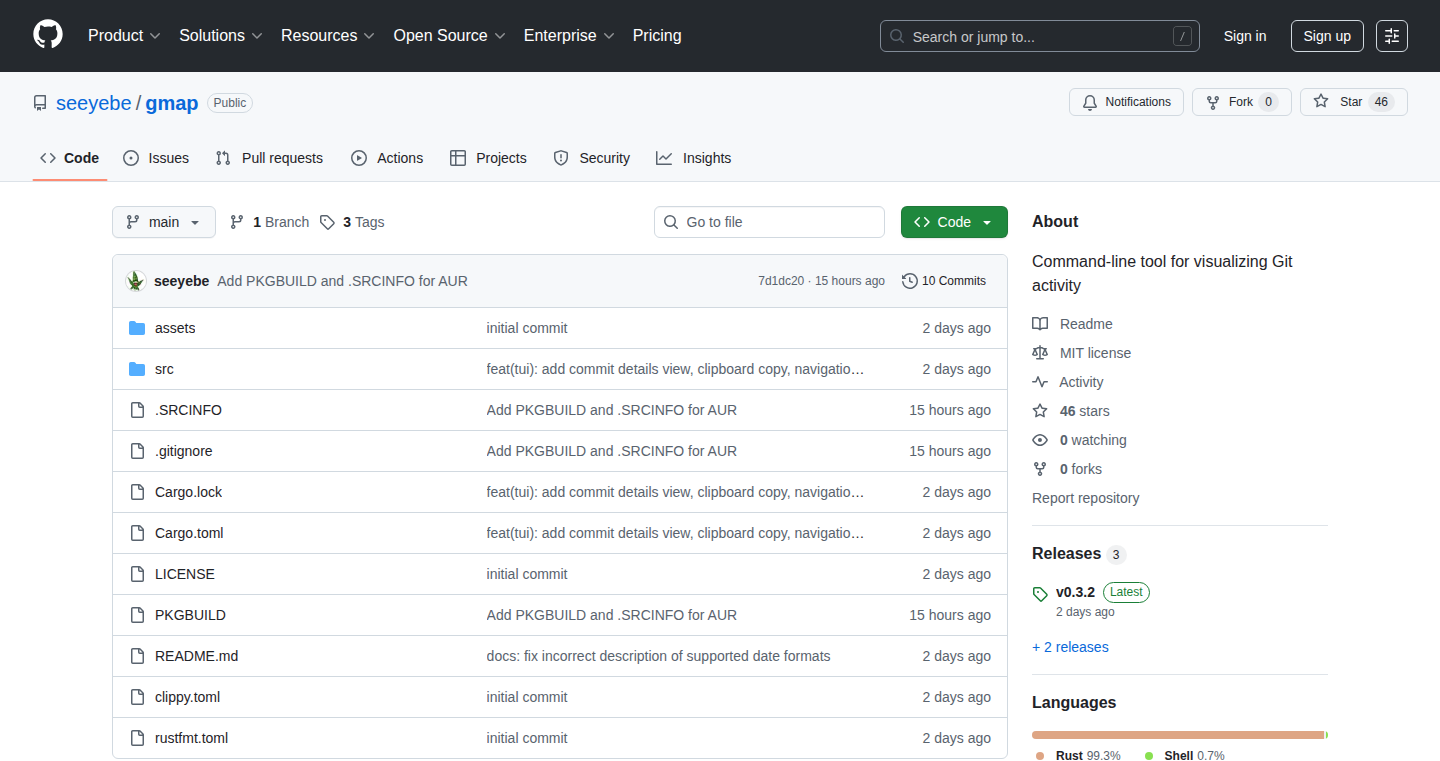Switch to the Security tab

pos(591,158)
